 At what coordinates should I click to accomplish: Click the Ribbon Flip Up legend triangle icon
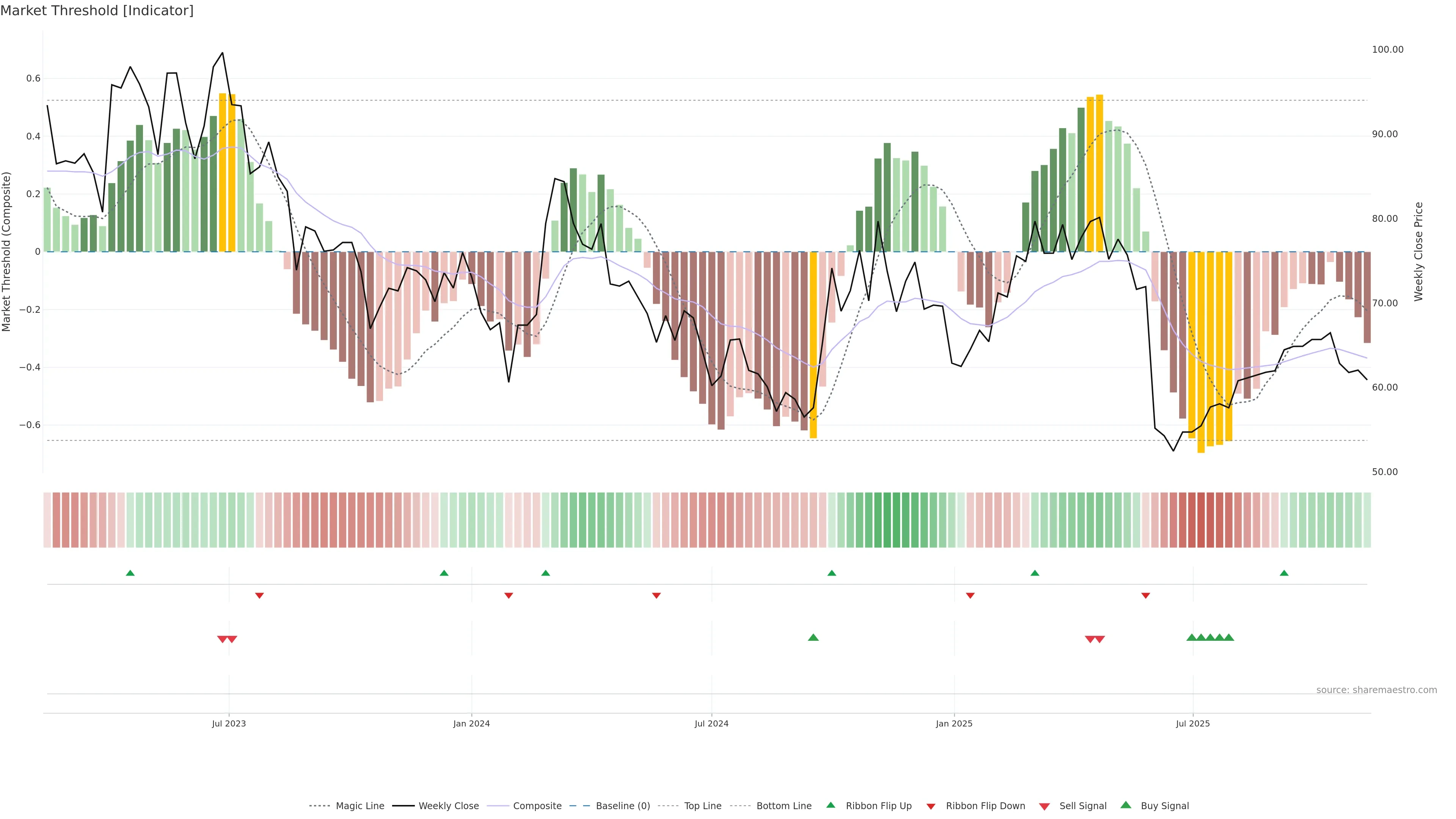click(x=830, y=805)
